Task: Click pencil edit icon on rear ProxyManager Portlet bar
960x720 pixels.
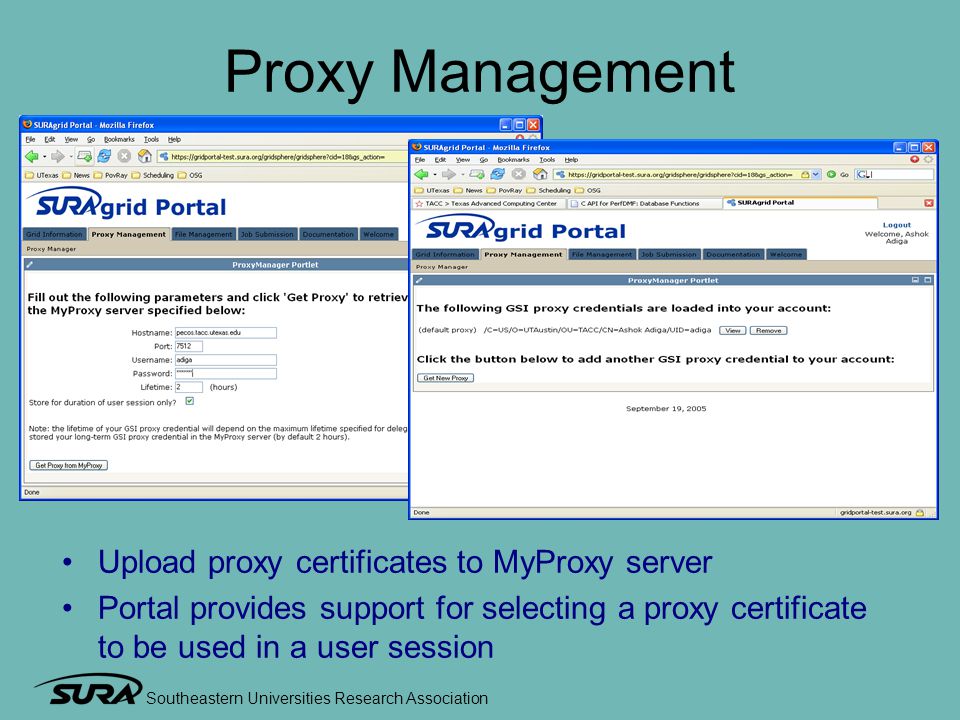Action: click(29, 264)
